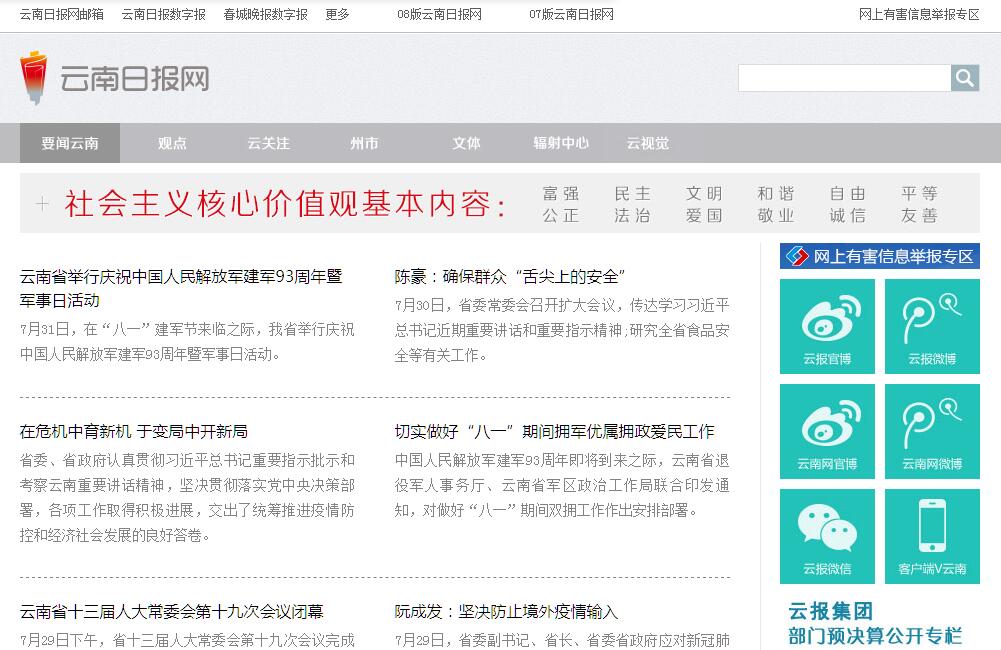Select the 要闻云南 navigation tab
This screenshot has width=1001, height=650.
70,143
